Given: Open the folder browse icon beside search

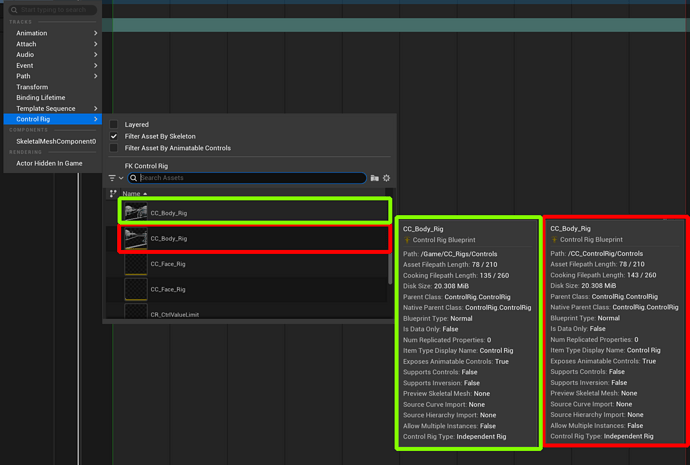Looking at the screenshot, I should (374, 178).
